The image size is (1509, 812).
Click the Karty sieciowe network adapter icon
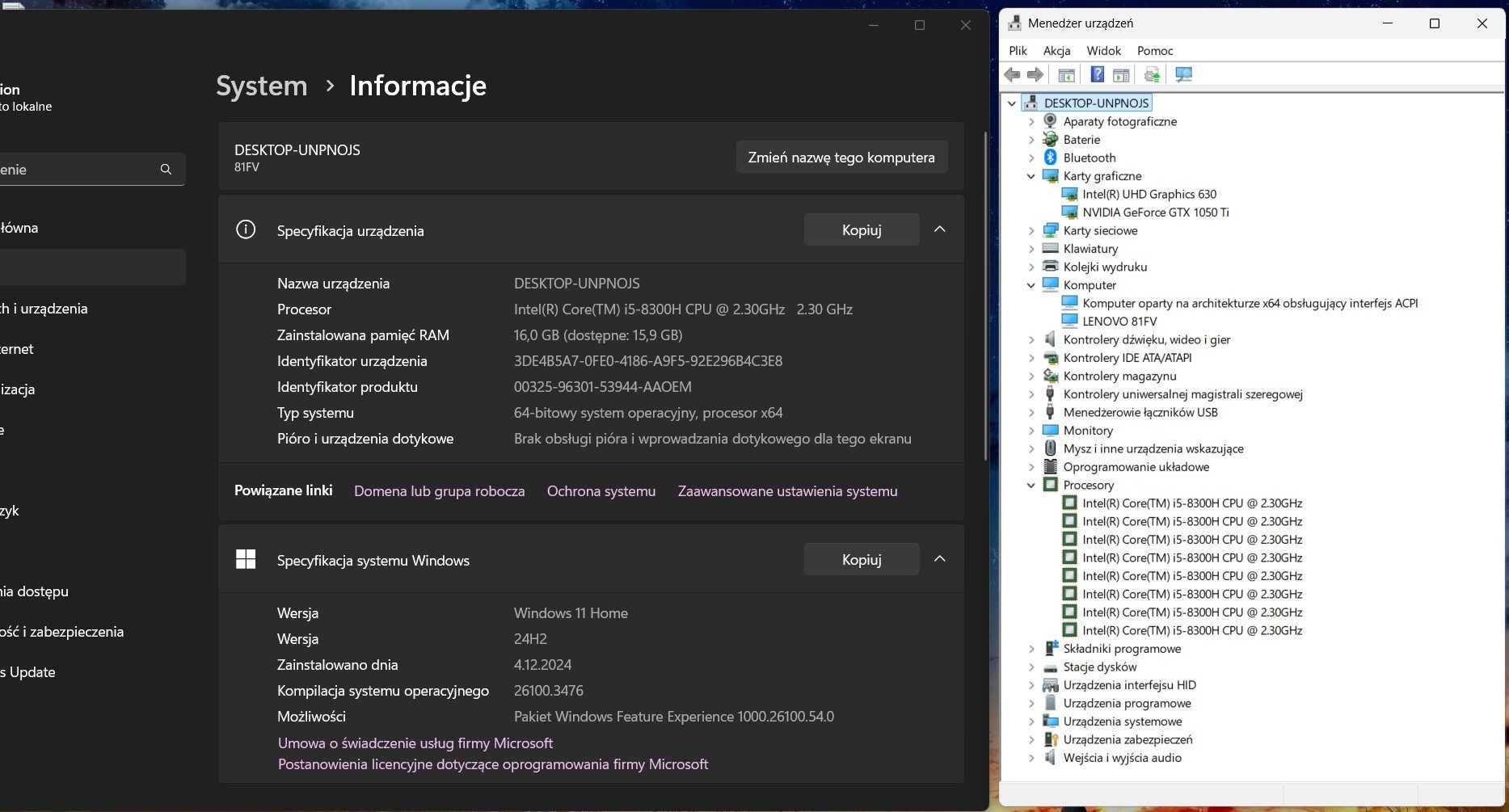click(1050, 230)
